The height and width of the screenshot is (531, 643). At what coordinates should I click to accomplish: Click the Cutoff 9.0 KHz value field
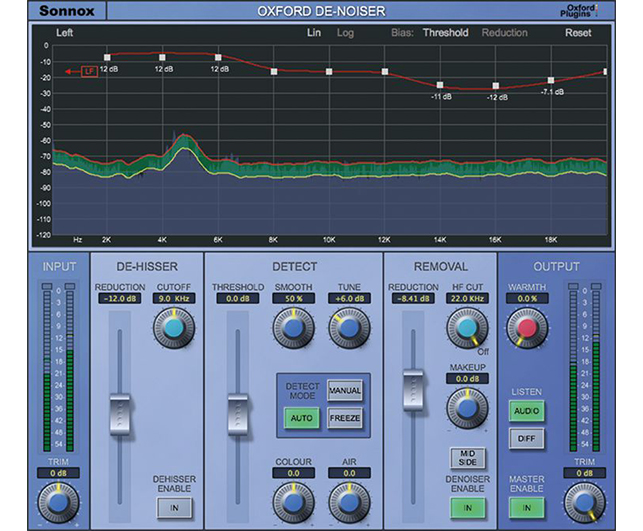(174, 299)
